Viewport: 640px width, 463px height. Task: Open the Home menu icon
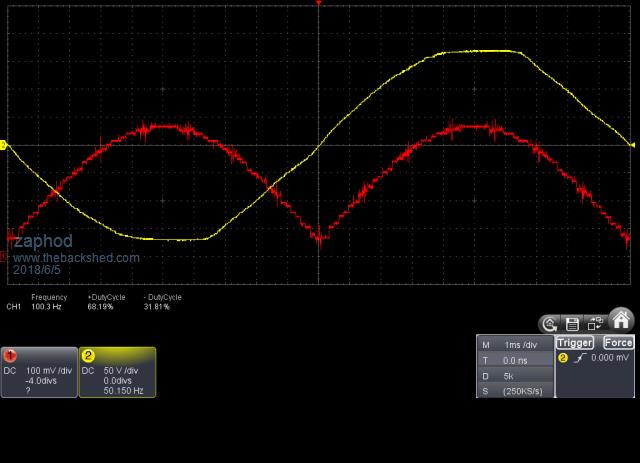point(621,321)
